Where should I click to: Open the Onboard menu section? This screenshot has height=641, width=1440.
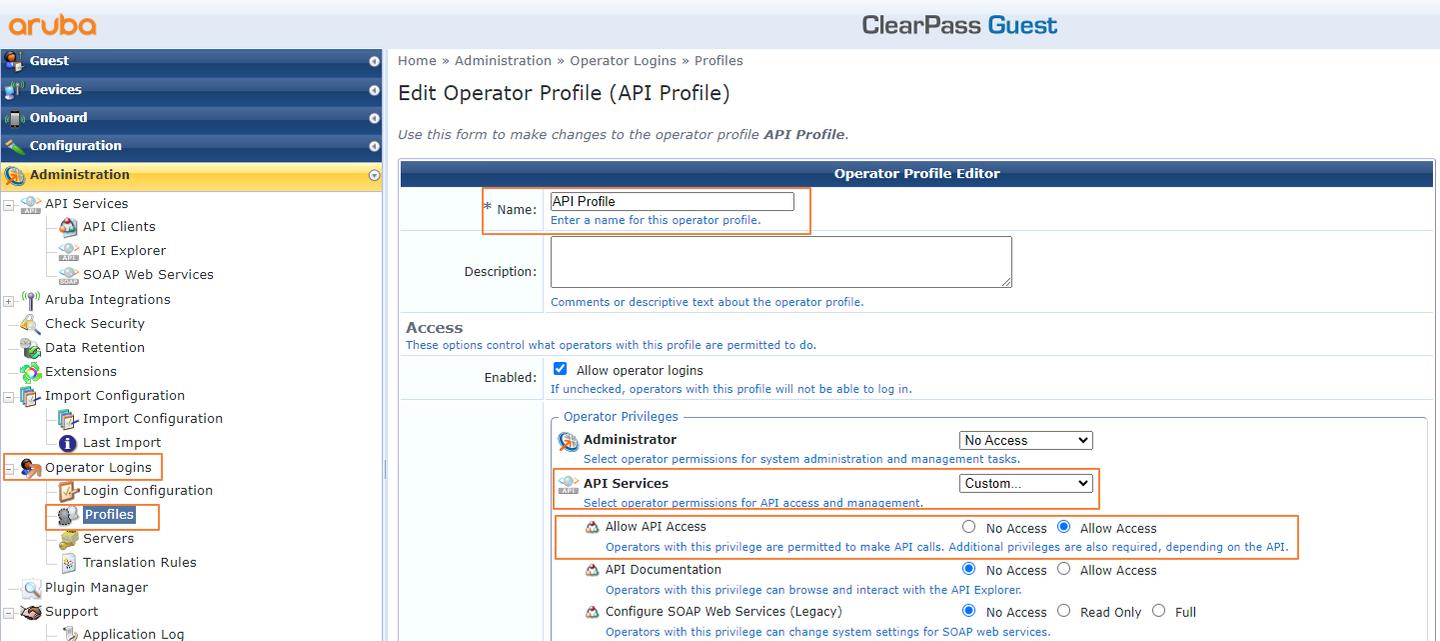click(x=191, y=118)
